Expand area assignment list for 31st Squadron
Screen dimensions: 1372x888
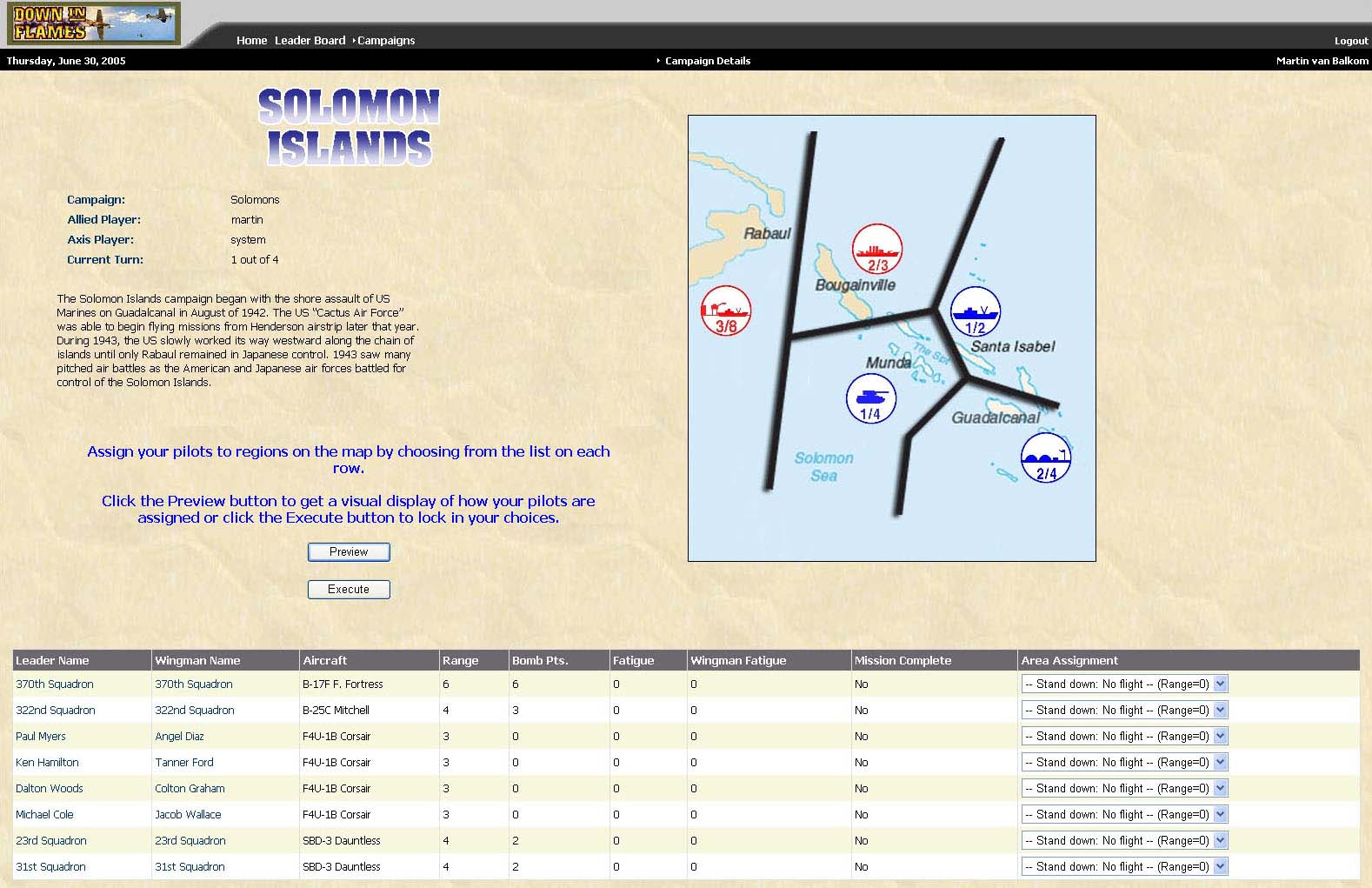pos(1124,867)
